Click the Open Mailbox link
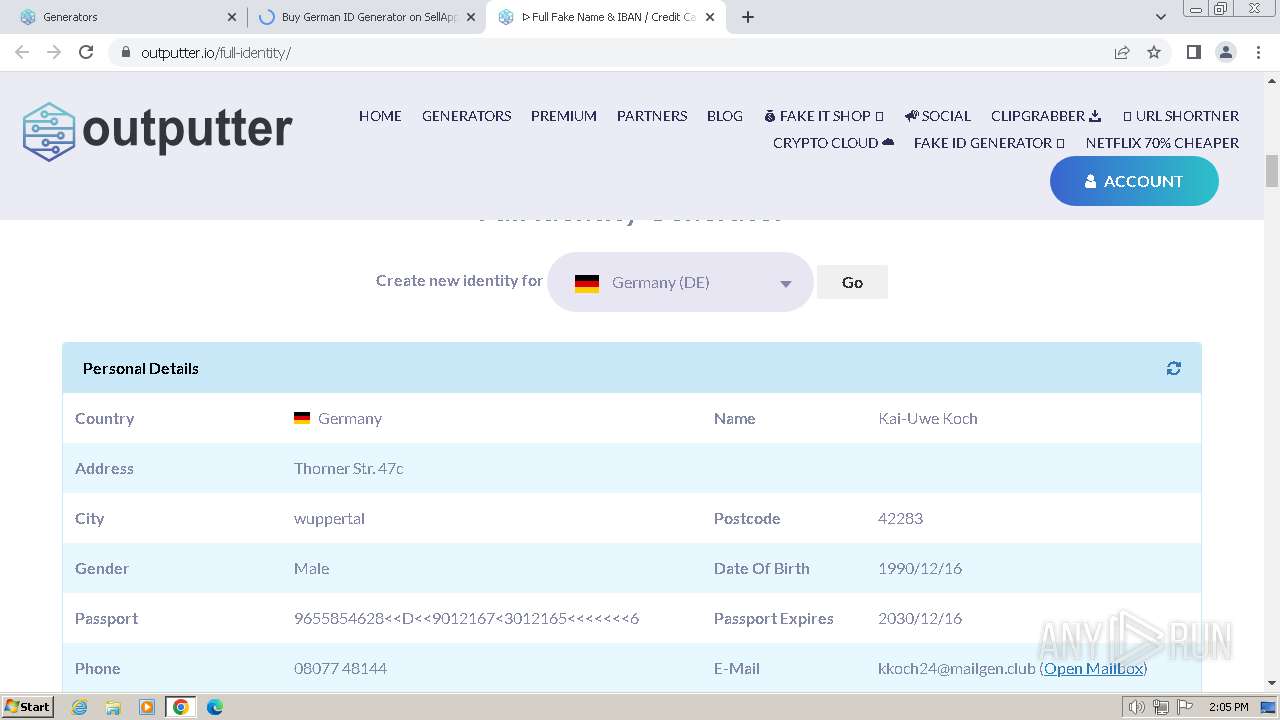The width and height of the screenshot is (1280, 720). (x=1093, y=668)
